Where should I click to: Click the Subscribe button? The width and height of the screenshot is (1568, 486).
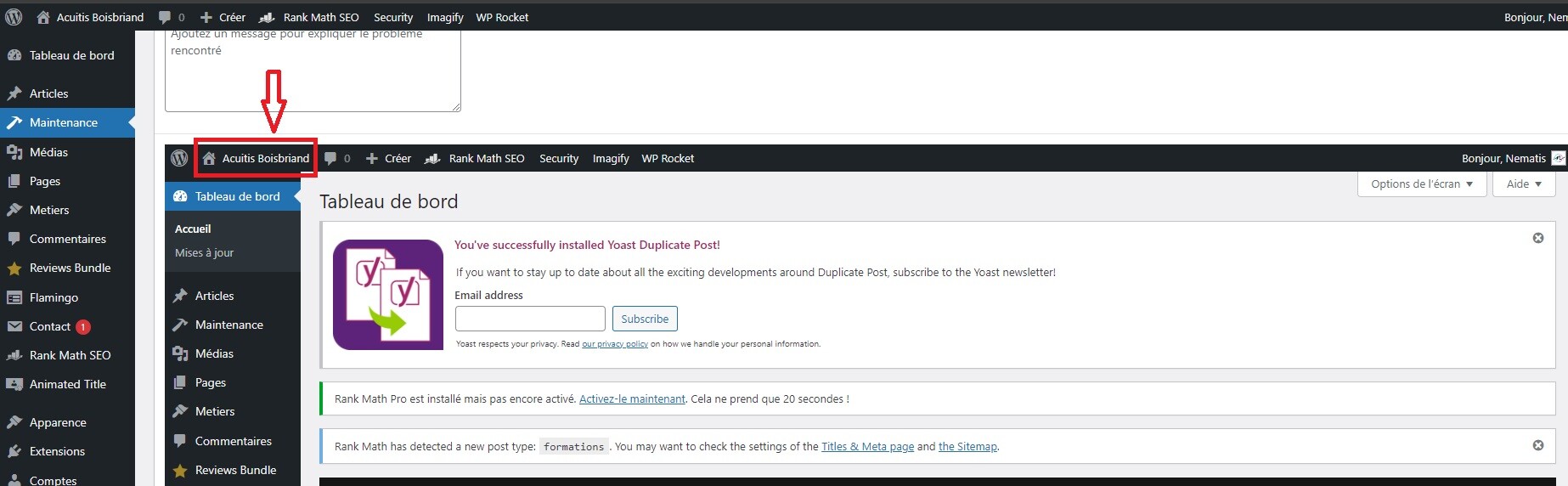point(644,319)
